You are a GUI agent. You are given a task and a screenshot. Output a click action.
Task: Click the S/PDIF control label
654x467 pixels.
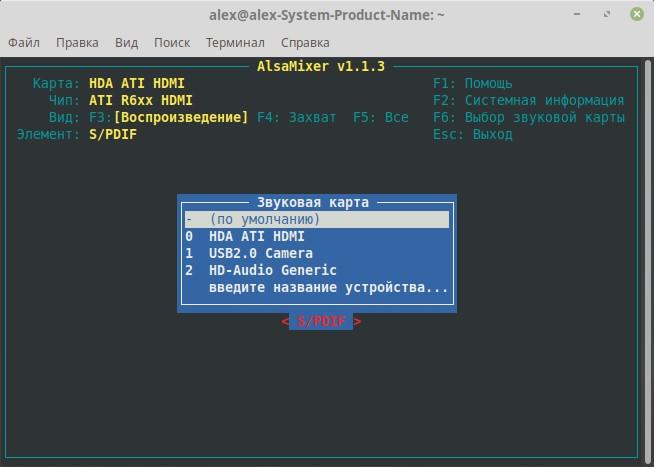(321, 321)
